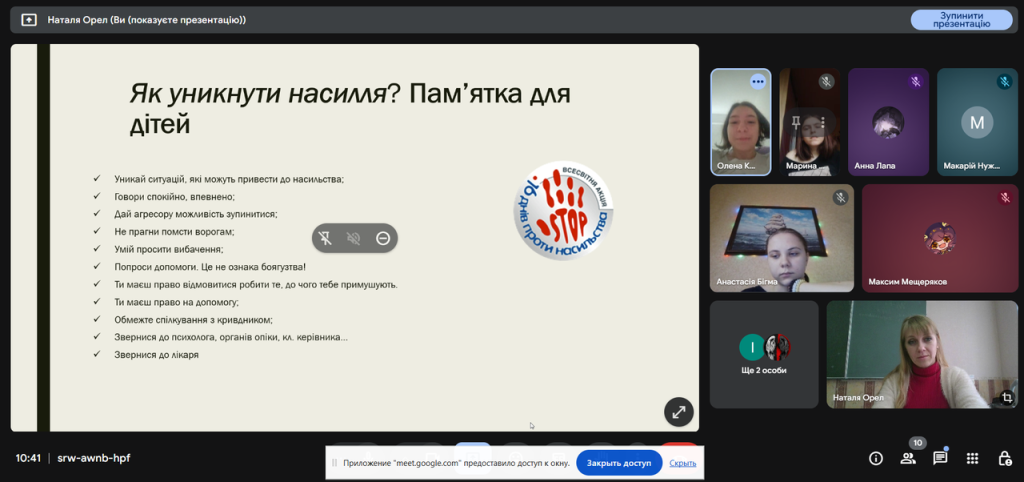Open the chat with everyone panel
The image size is (1024, 482).
(940, 458)
